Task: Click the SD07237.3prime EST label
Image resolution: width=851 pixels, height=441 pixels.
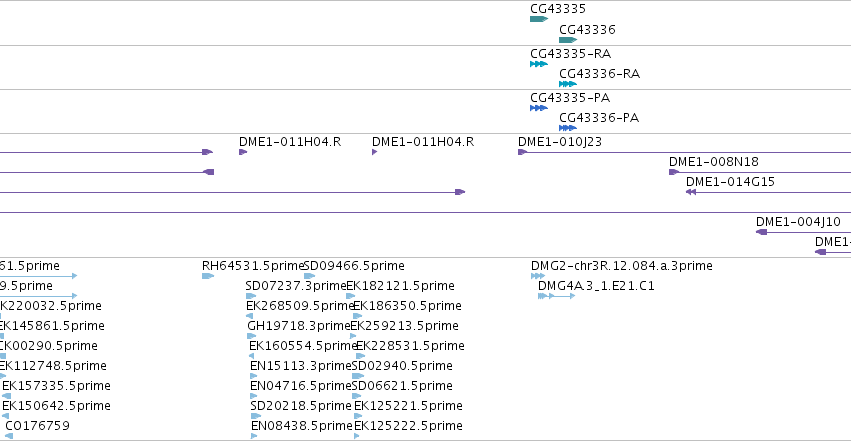Action: click(x=296, y=286)
